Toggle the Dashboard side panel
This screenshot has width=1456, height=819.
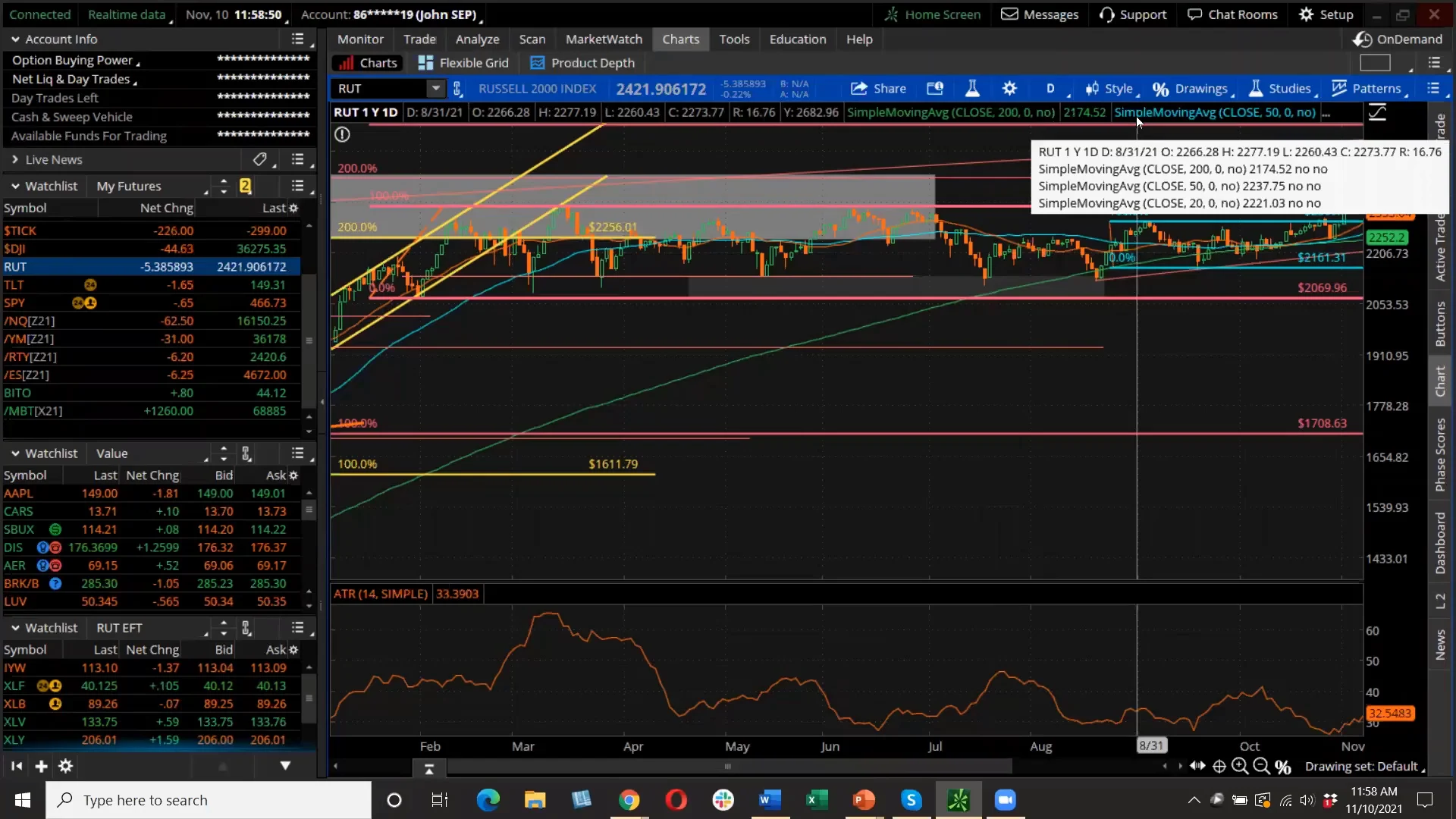1440,542
